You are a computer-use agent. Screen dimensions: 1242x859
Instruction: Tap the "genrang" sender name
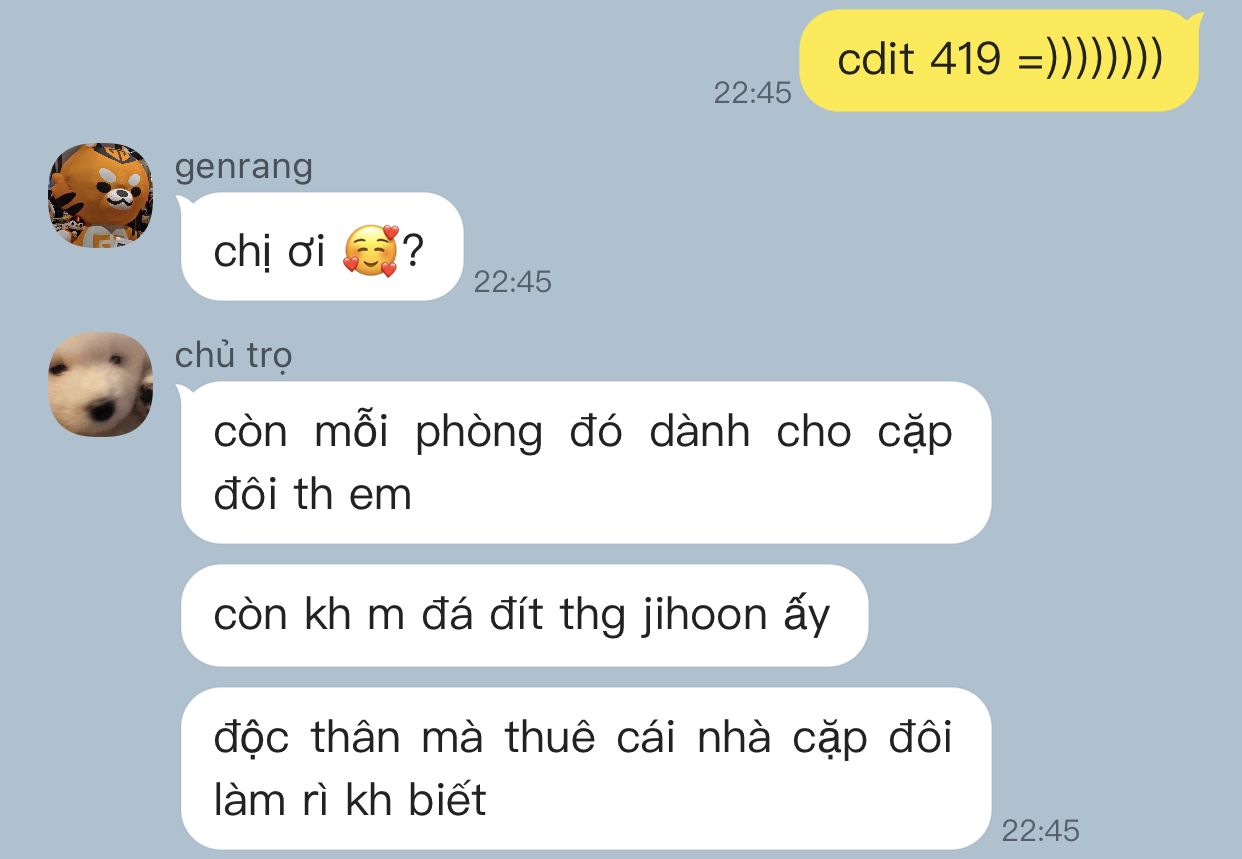pyautogui.click(x=244, y=166)
